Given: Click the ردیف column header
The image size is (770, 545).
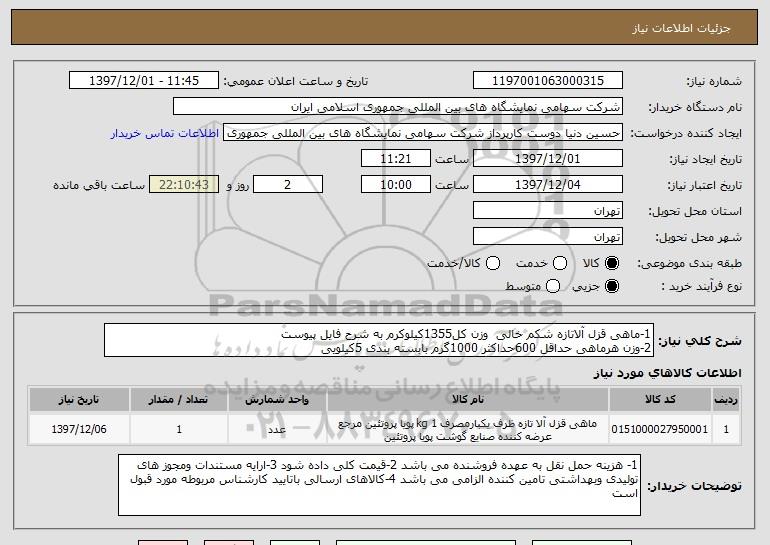Looking at the screenshot, I should (726, 400).
